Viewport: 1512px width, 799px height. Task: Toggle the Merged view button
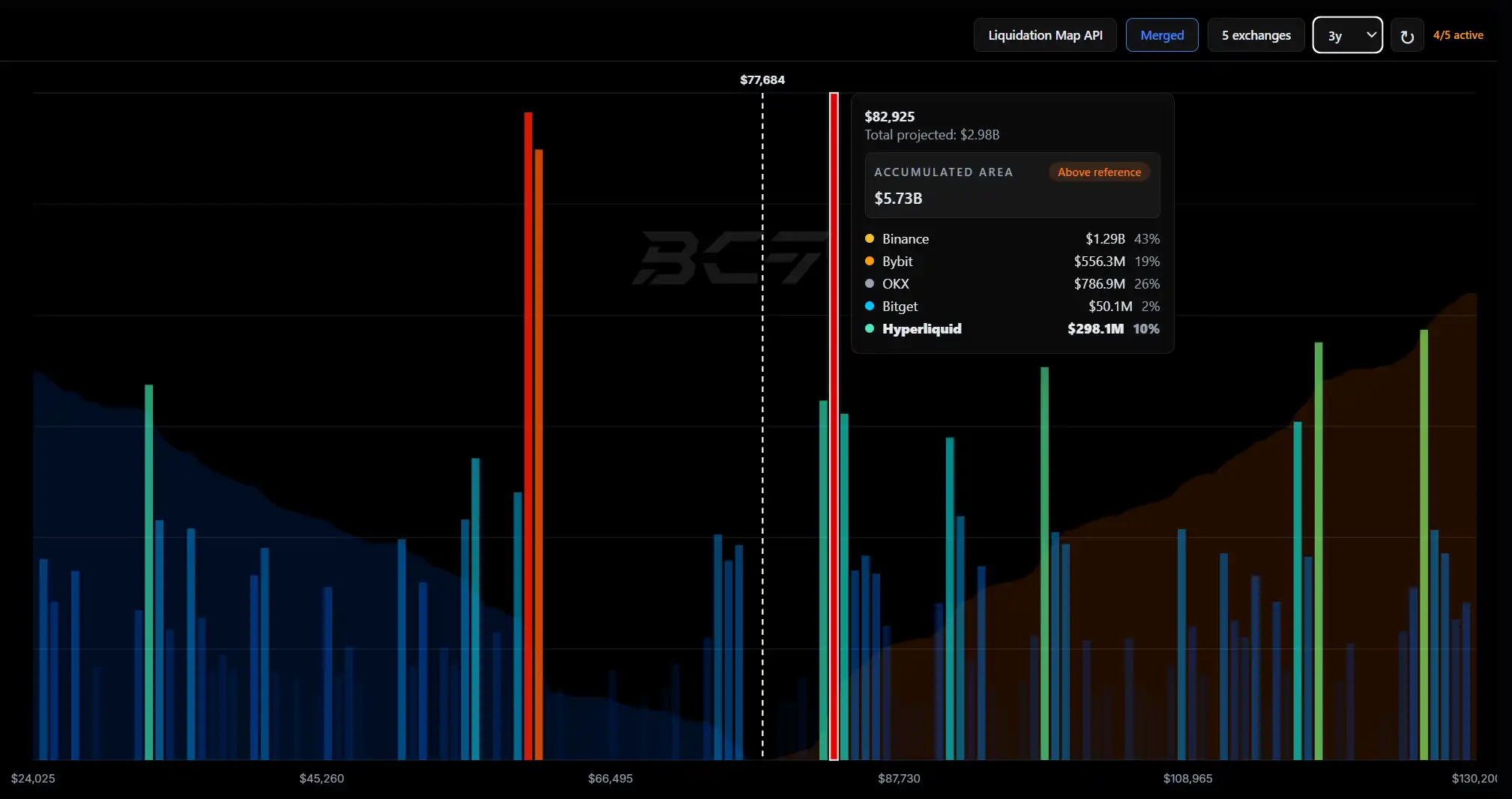pyautogui.click(x=1162, y=35)
